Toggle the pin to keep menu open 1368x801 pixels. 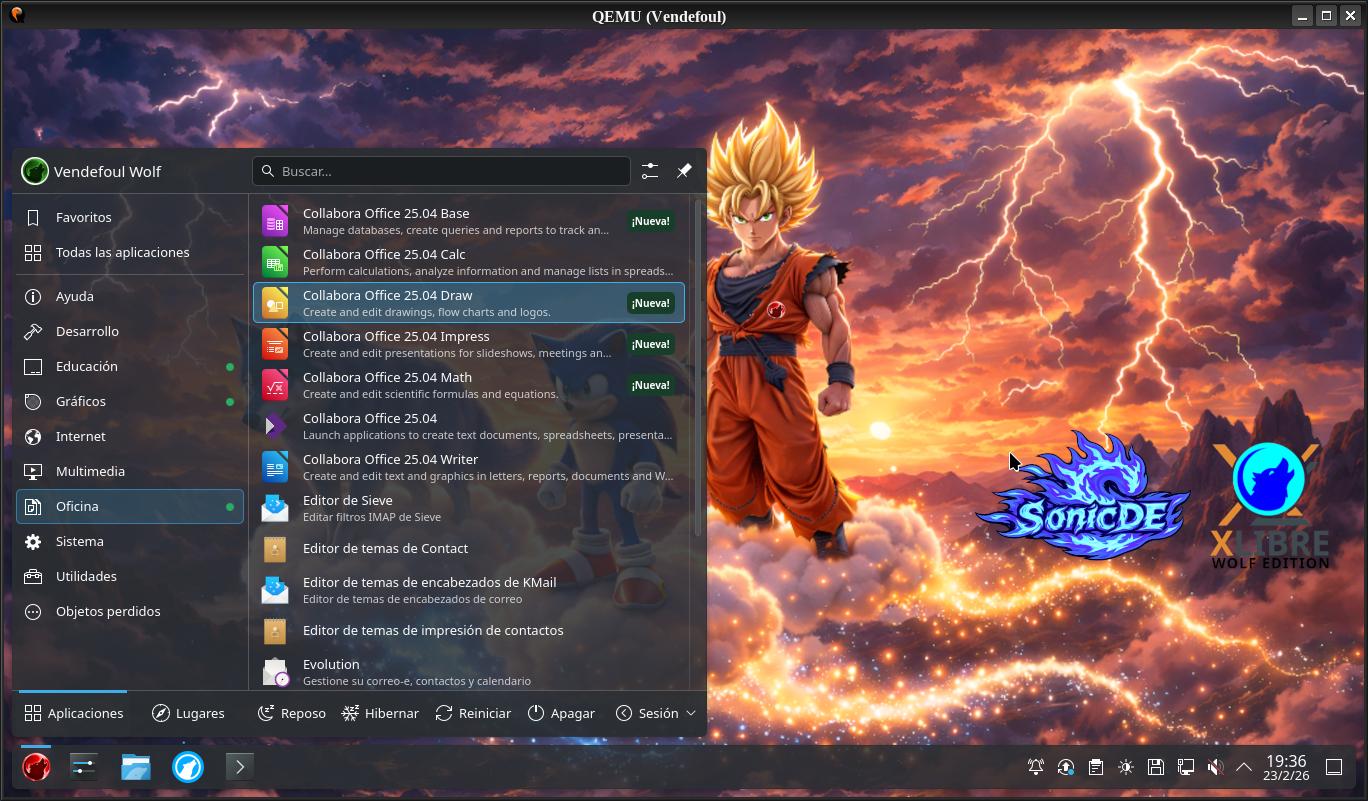(684, 171)
